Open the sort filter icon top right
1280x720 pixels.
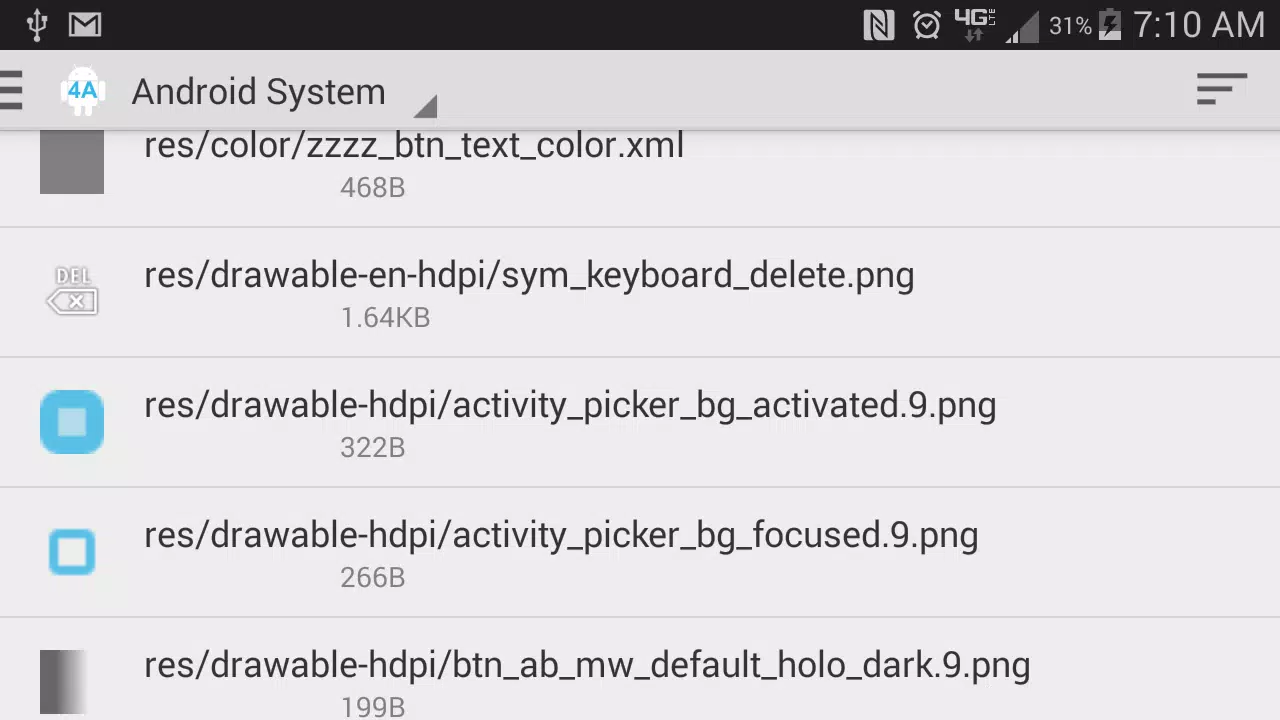(1222, 89)
